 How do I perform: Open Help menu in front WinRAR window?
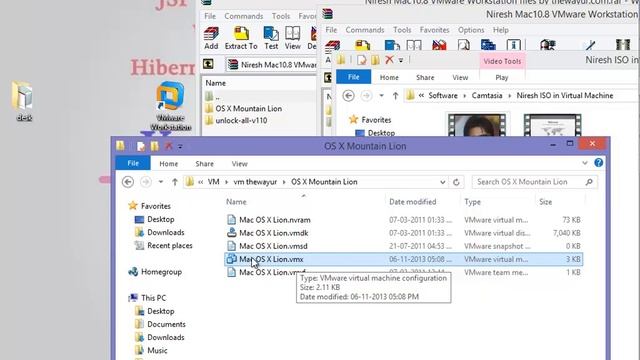click(500, 30)
